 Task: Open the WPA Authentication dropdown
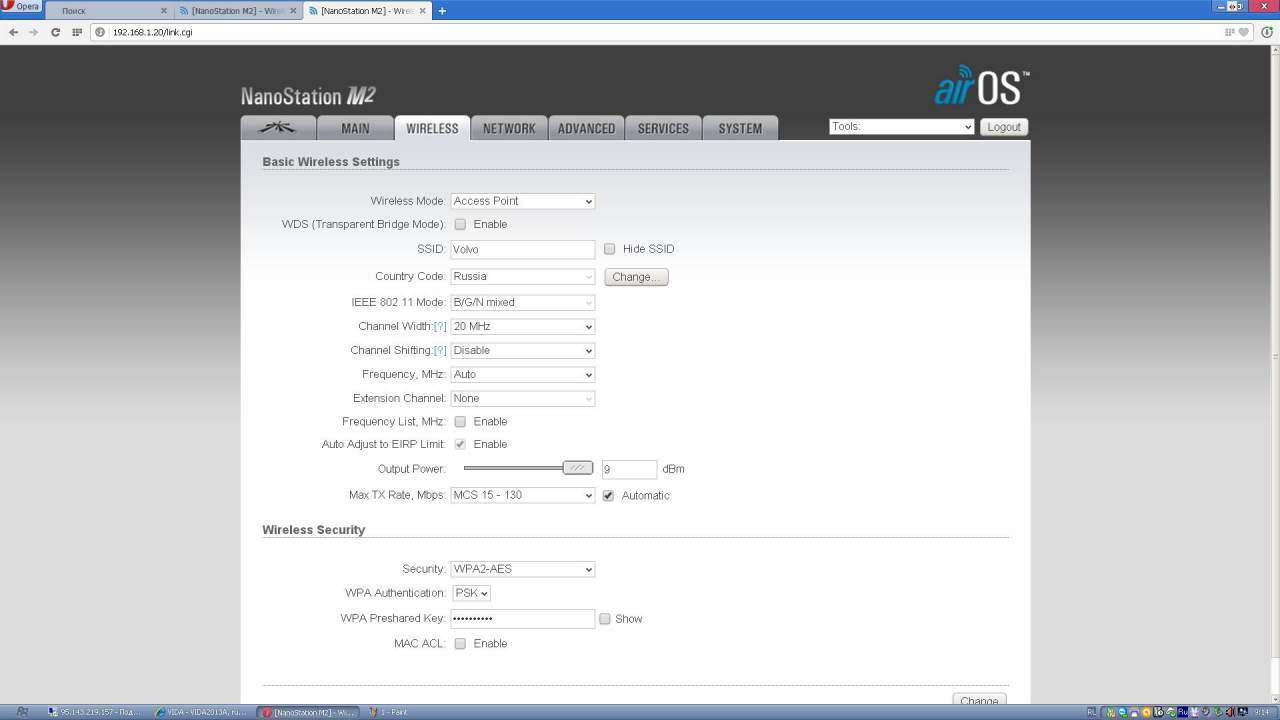[x=471, y=593]
